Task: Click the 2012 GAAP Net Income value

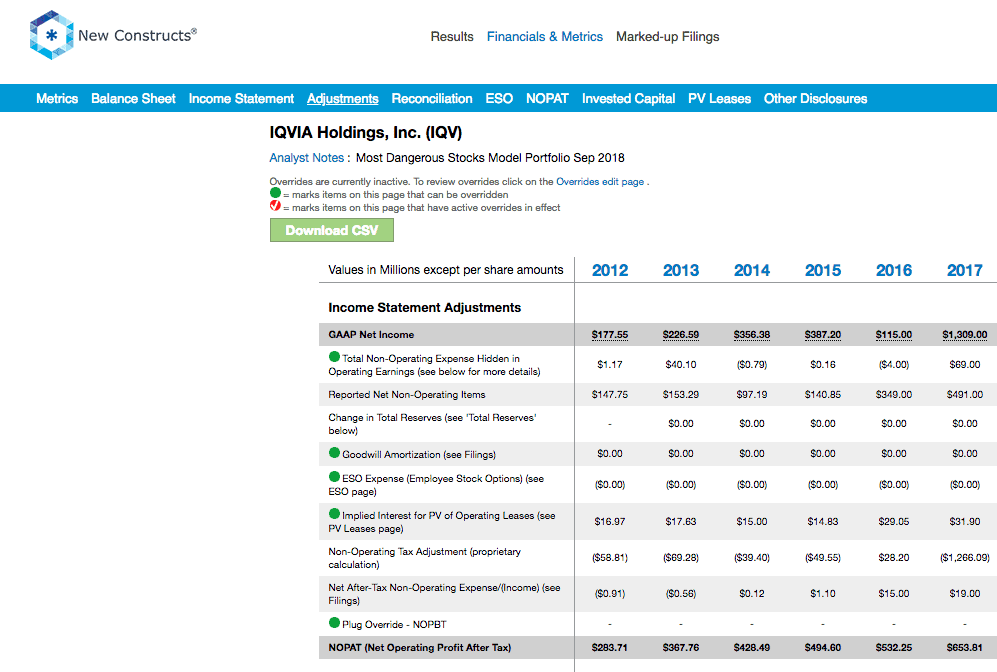Action: [x=610, y=334]
